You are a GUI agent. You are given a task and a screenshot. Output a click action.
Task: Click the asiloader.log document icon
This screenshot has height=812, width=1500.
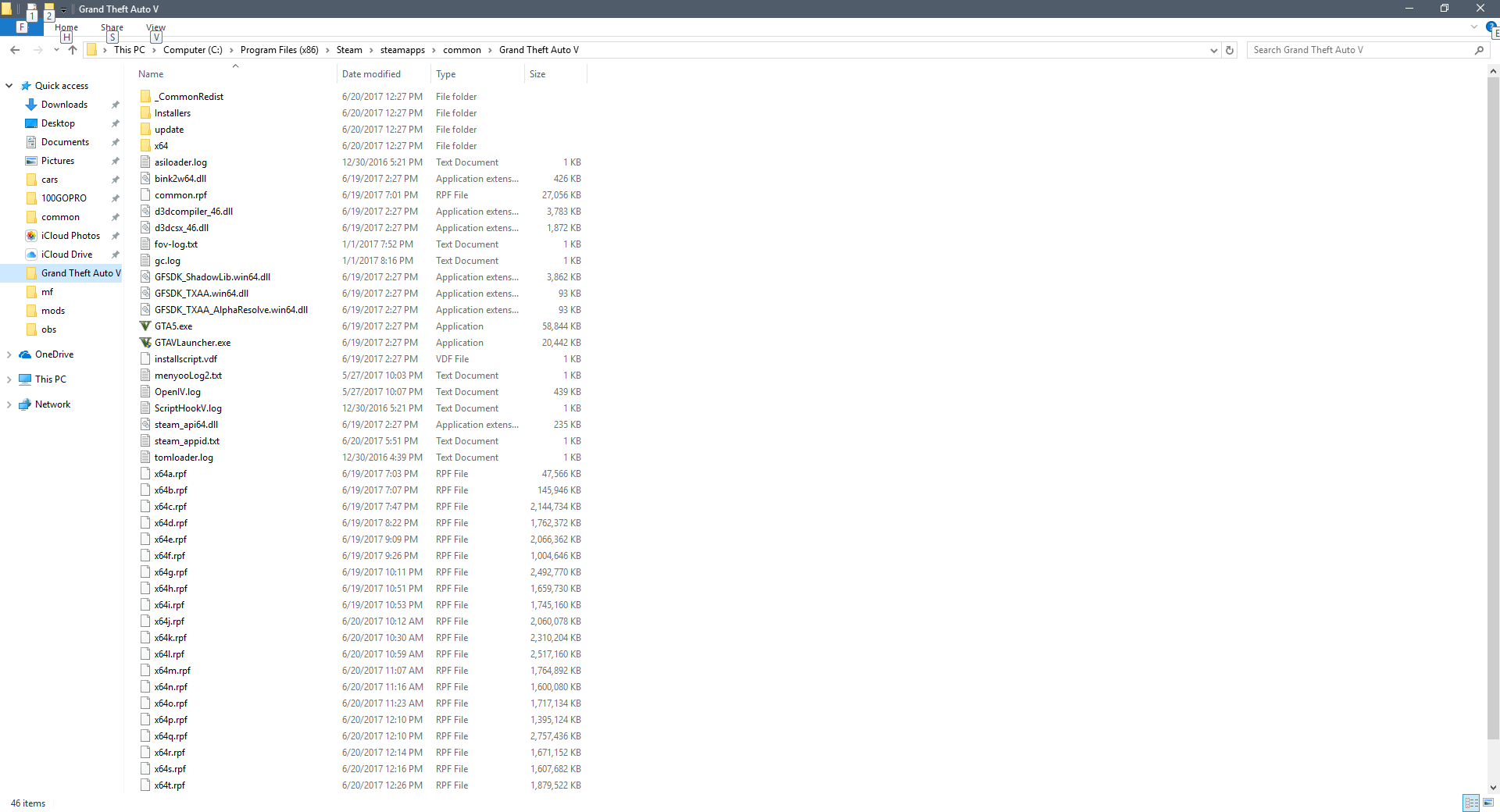pos(145,162)
